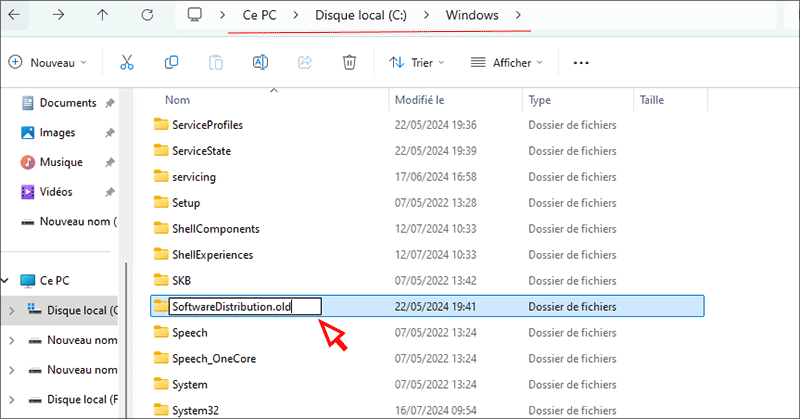
Task: Sort by Modifié le column header
Action: 419,100
